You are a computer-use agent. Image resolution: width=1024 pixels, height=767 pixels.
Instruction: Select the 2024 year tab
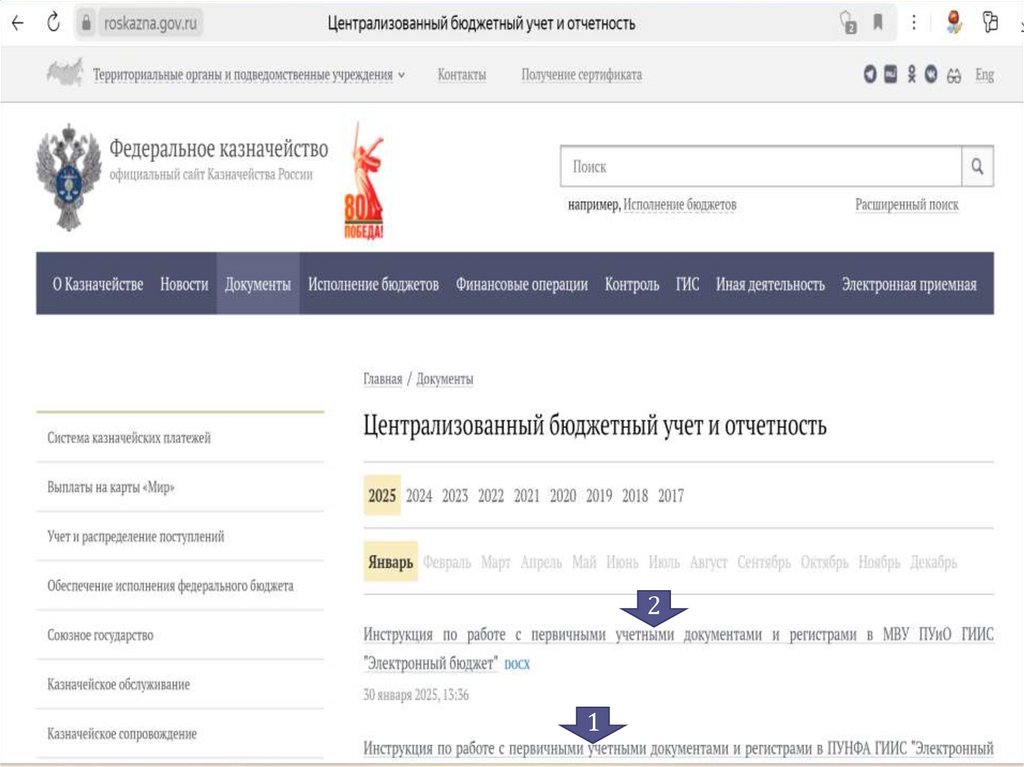[419, 496]
